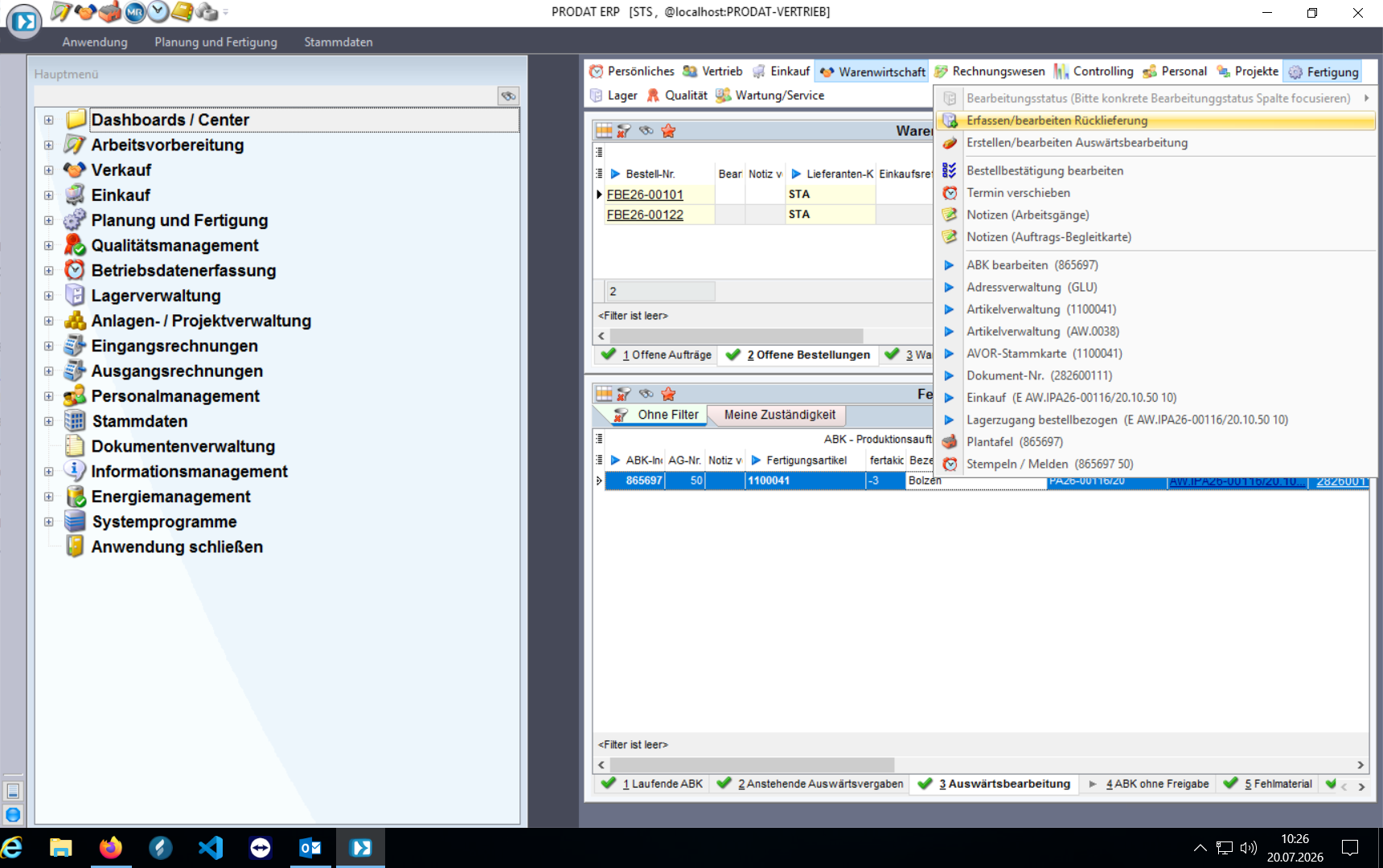Clear filter via funnel icon in Fertigung panel
Screen dimensions: 1383x868
(625, 394)
